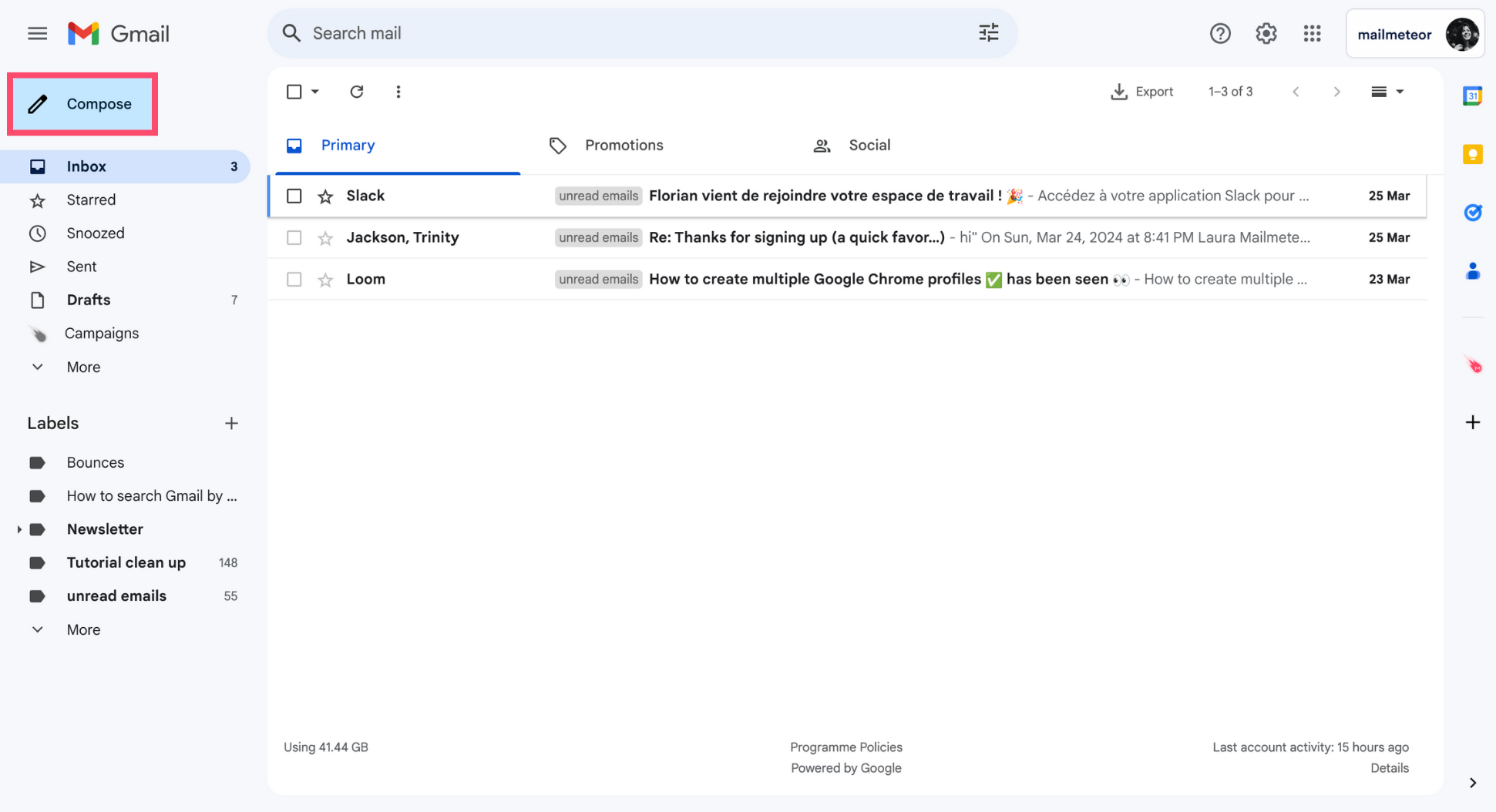The image size is (1496, 812).
Task: Open Google Calendar side panel icon
Action: tap(1472, 96)
